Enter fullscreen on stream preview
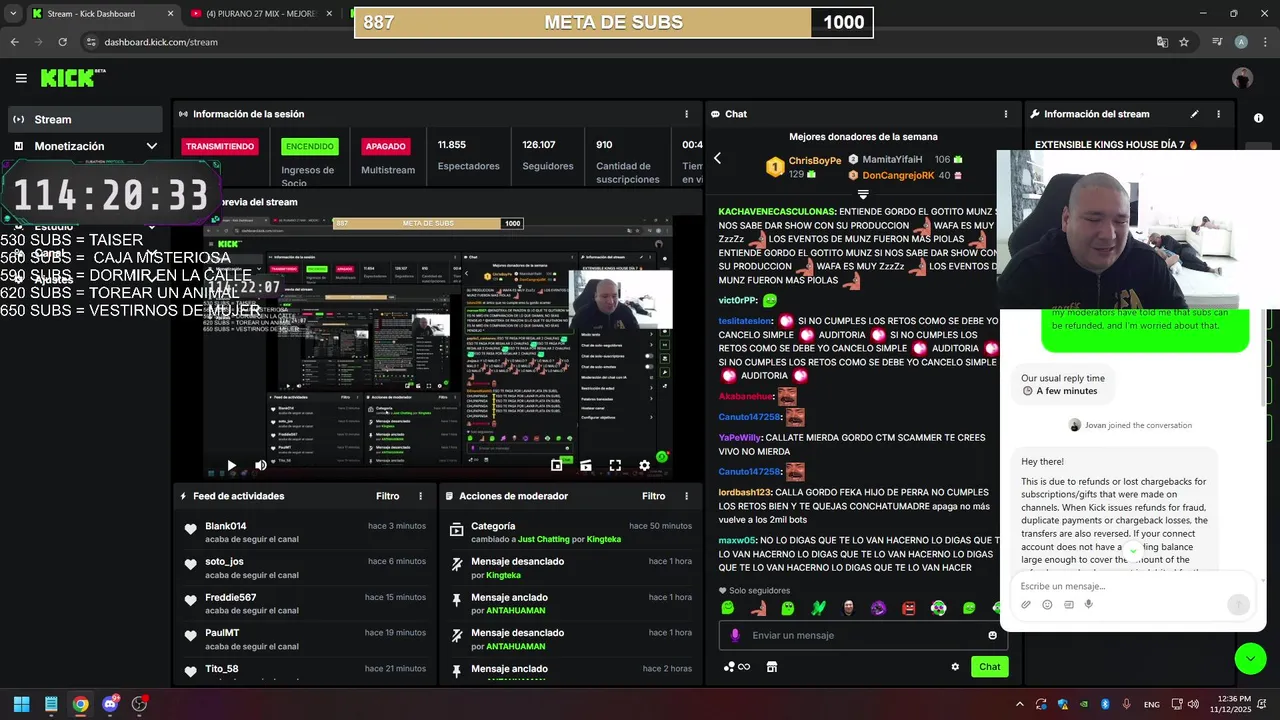The width and height of the screenshot is (1280, 720). coord(615,465)
